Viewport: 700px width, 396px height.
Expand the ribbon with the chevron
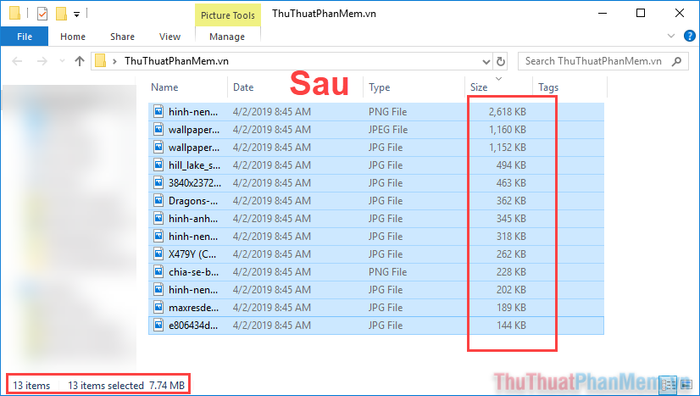click(x=671, y=36)
